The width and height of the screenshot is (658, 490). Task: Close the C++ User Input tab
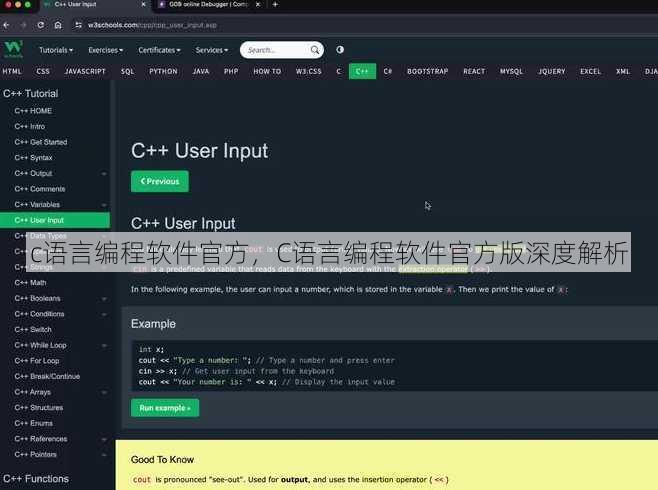[x=144, y=4]
